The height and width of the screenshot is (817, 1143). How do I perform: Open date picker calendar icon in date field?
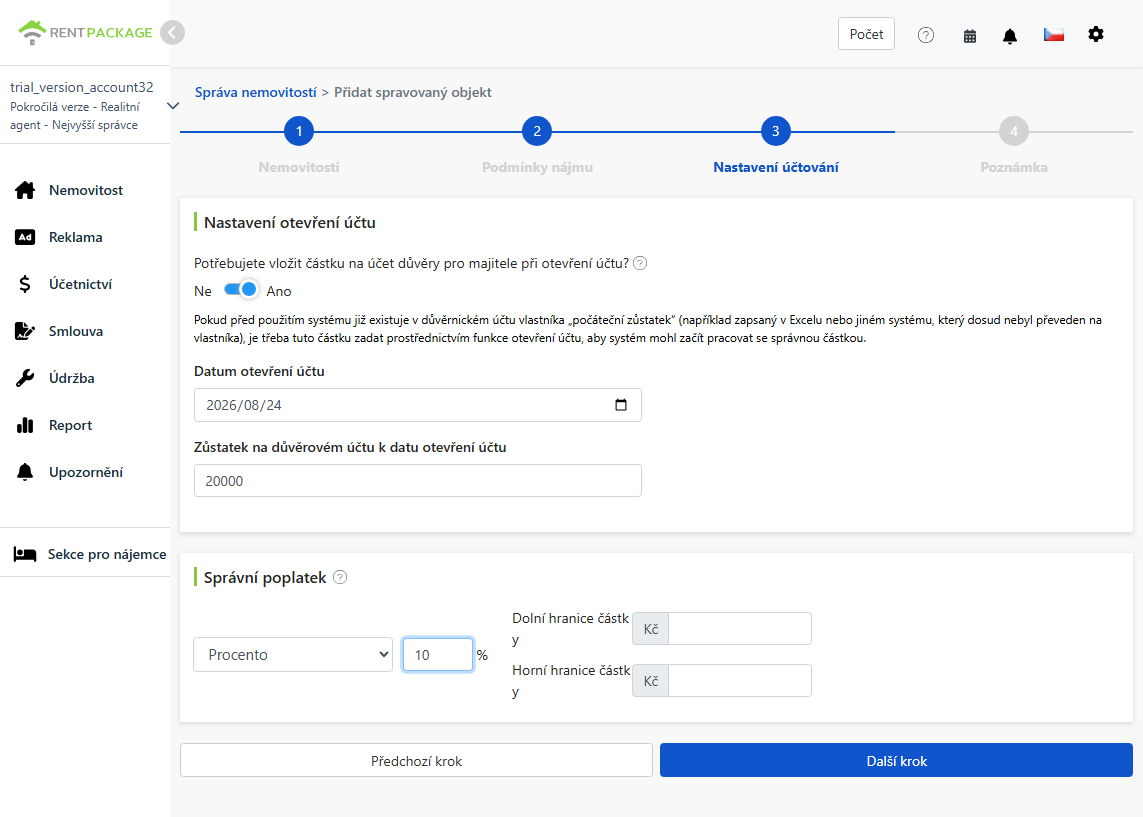tap(621, 404)
